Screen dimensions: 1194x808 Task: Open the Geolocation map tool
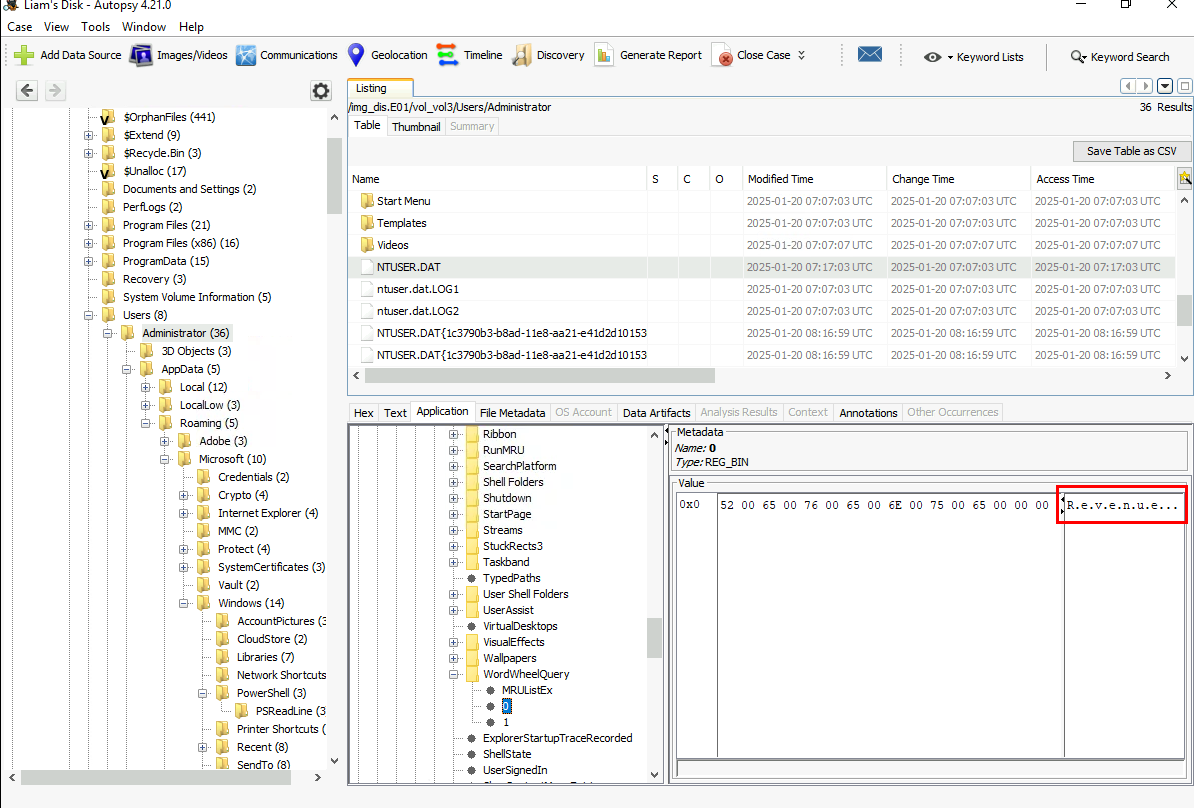[356, 56]
